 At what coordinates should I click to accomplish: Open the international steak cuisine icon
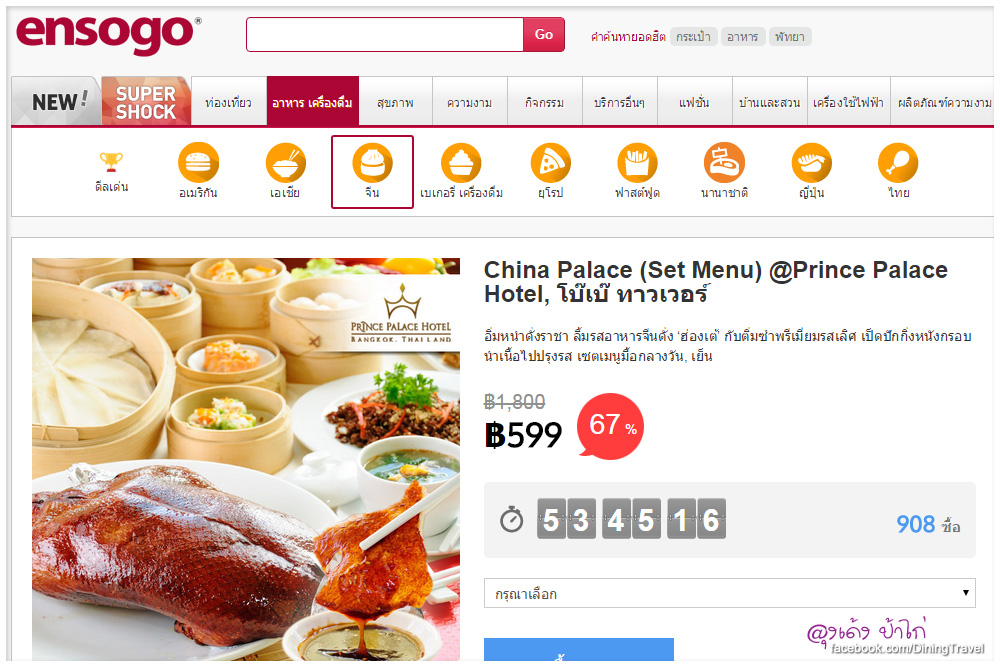click(724, 163)
